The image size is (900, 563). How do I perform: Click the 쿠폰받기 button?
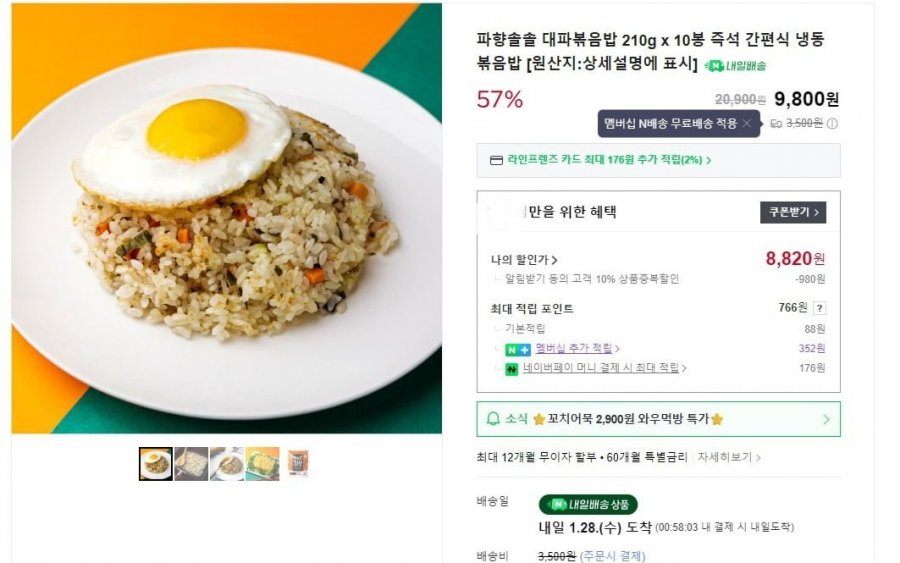(x=793, y=212)
